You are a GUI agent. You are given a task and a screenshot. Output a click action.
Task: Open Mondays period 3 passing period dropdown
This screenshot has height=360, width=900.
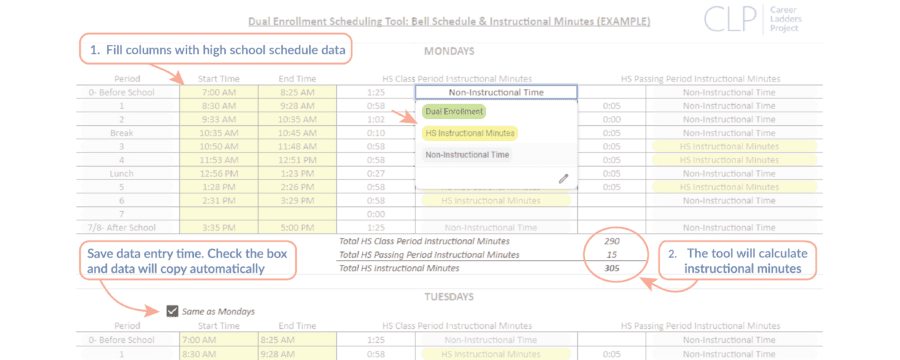[x=734, y=146]
